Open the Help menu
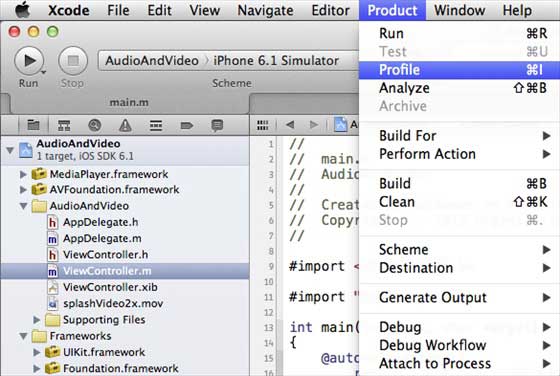This screenshot has width=560, height=376. coord(517,10)
